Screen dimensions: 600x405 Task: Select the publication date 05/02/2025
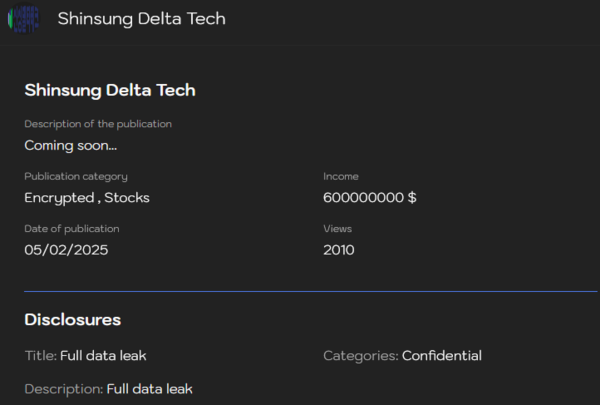(66, 250)
